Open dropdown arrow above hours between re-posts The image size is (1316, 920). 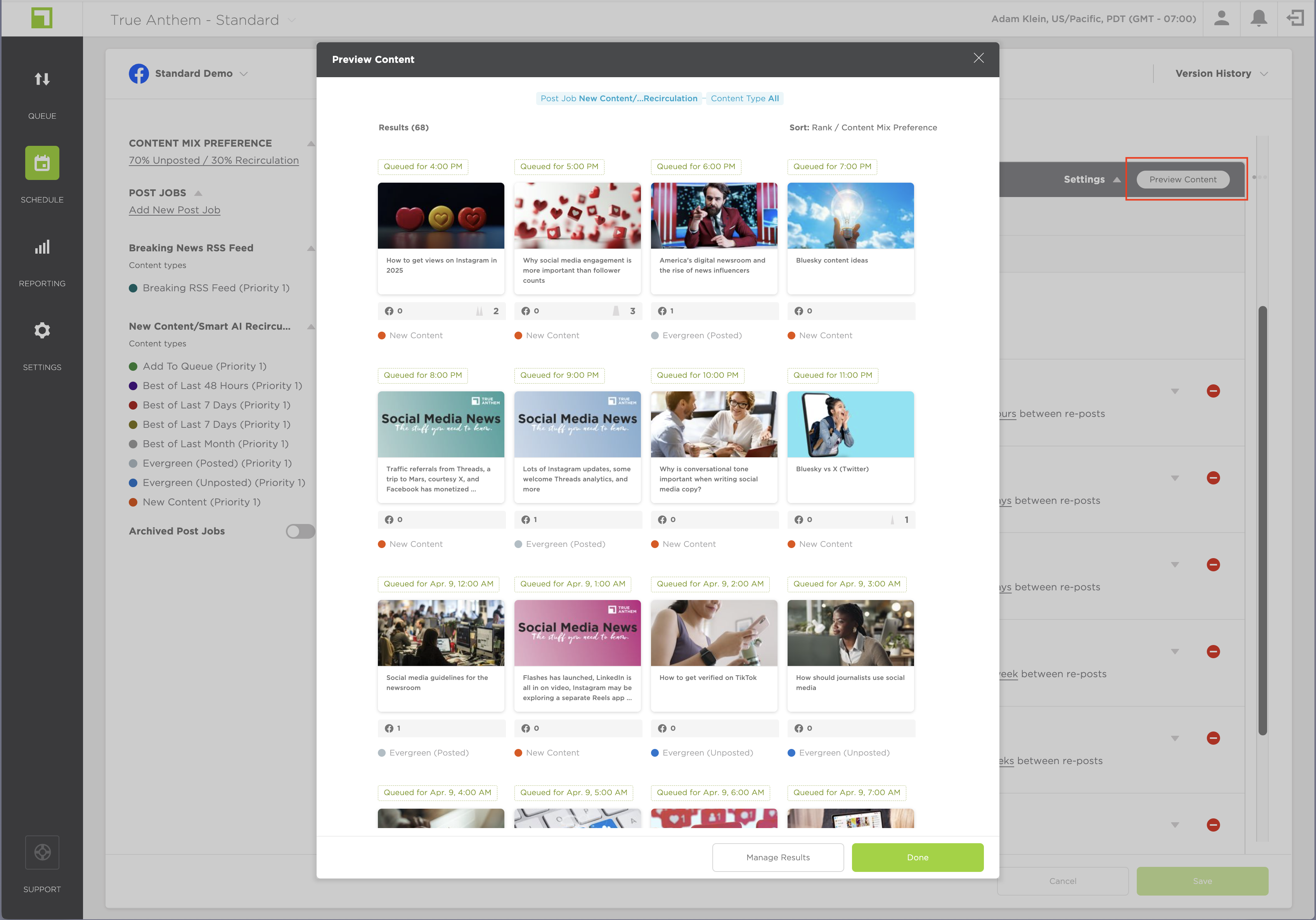(1175, 391)
